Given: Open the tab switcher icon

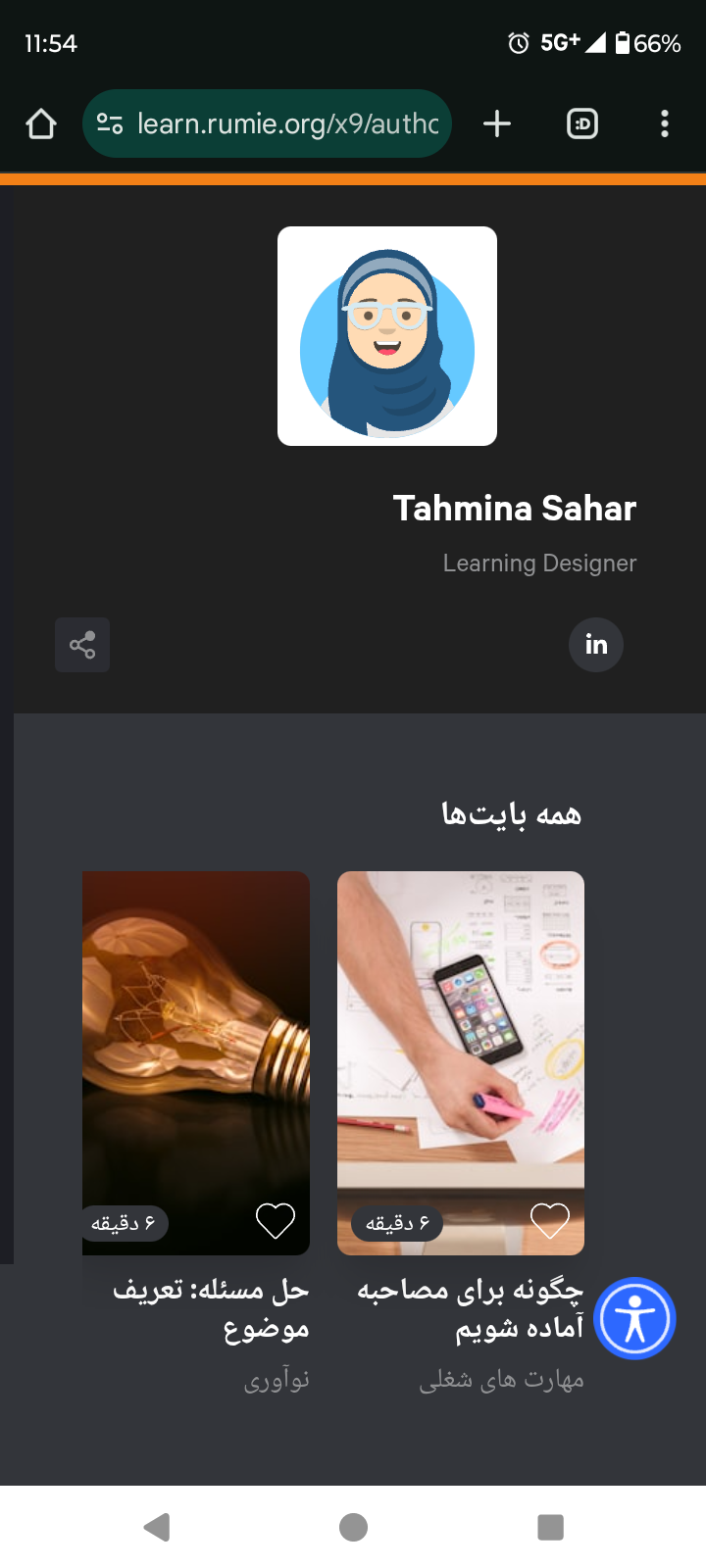Looking at the screenshot, I should [582, 123].
